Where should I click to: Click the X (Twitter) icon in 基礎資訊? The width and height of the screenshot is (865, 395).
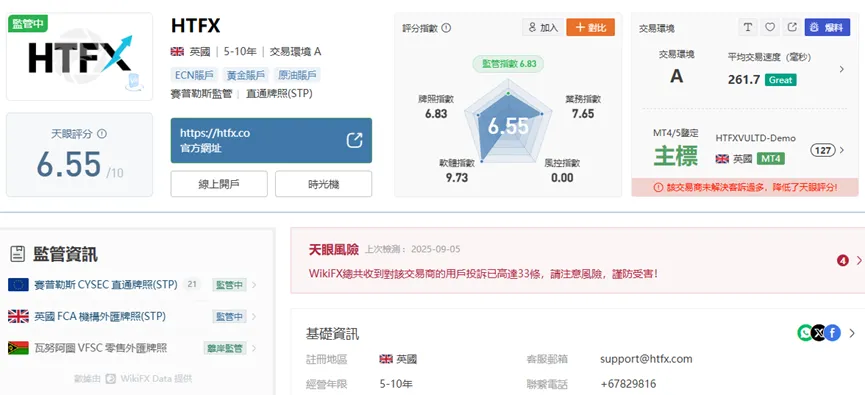(x=819, y=333)
